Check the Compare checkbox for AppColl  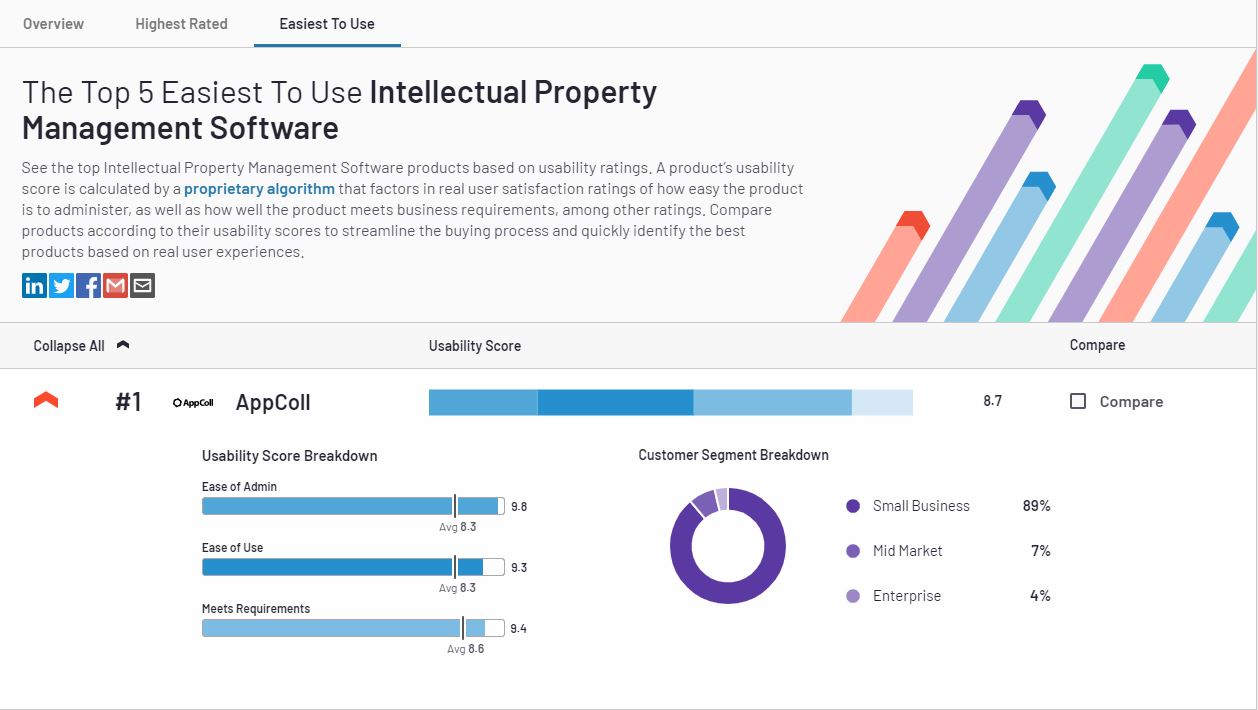(1078, 401)
